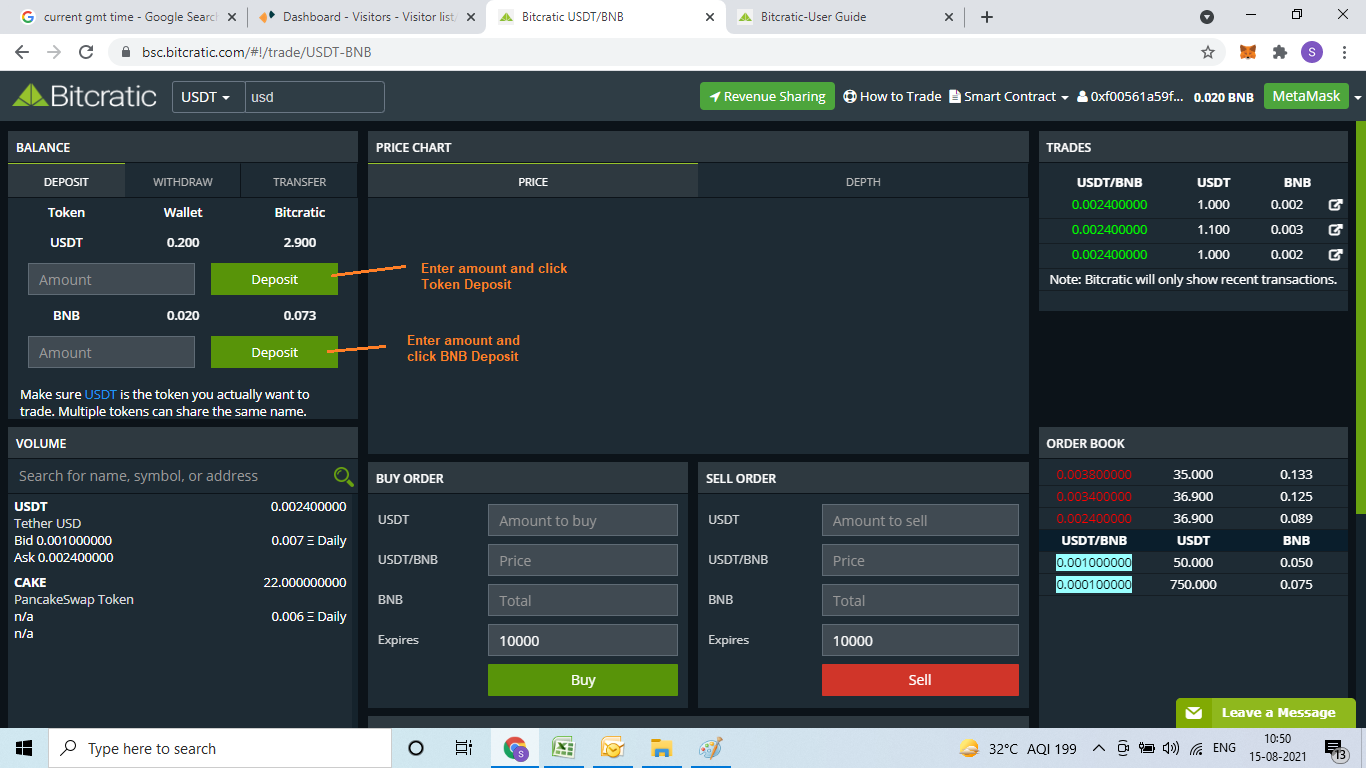Bookmark this page with the star icon
Viewport: 1366px width, 768px height.
pos(1208,52)
